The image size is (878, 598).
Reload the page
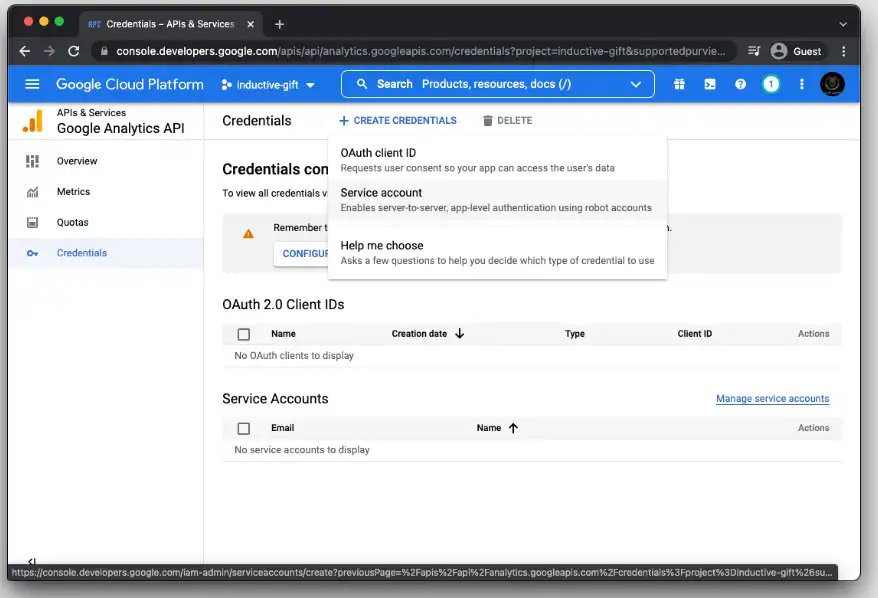pos(73,51)
